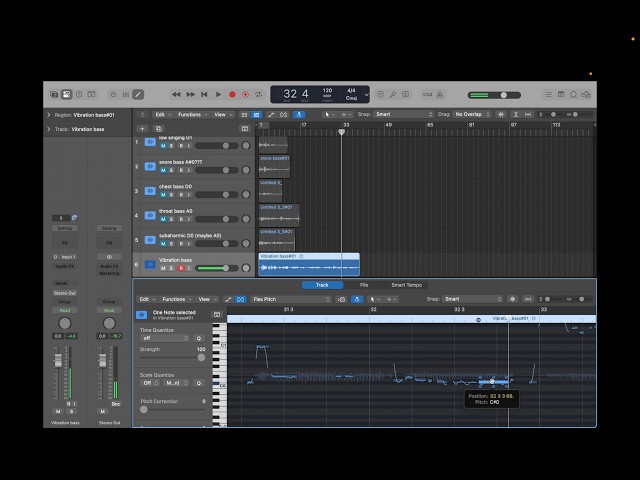Viewport: 640px width, 480px height.
Task: Toggle the editor's Show Flex button
Action: [240, 299]
